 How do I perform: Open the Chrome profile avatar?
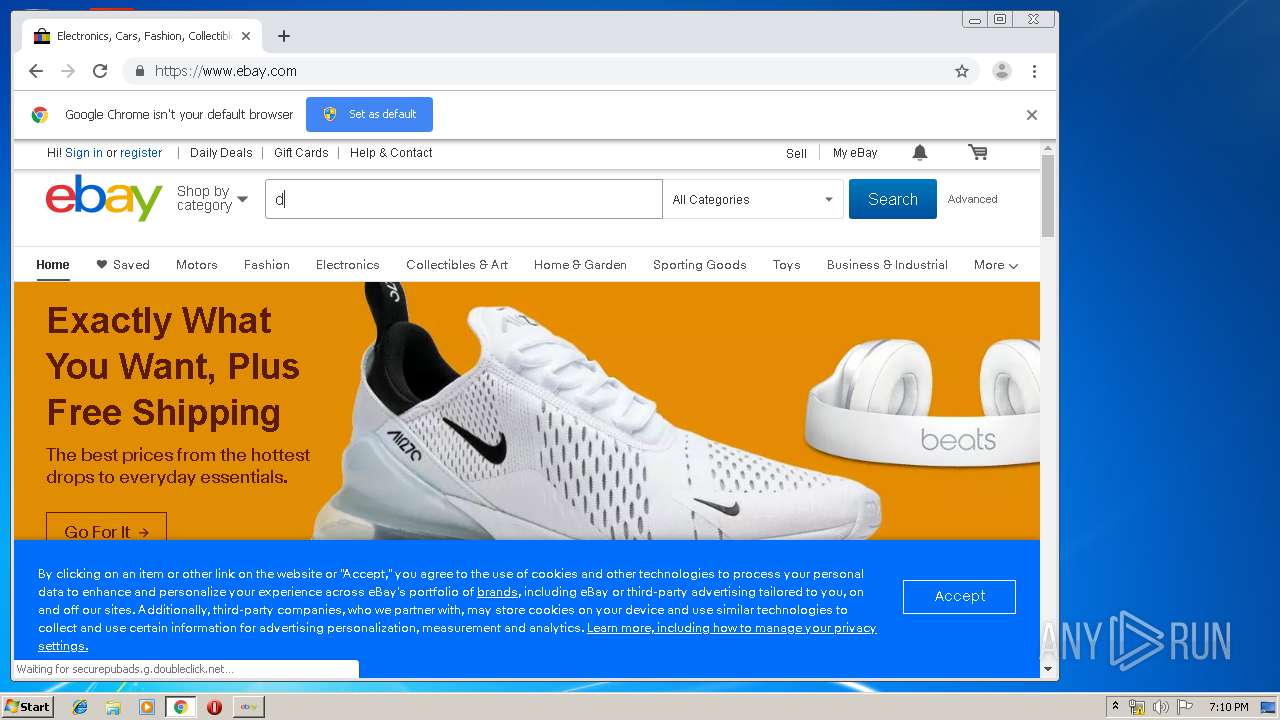click(1001, 71)
